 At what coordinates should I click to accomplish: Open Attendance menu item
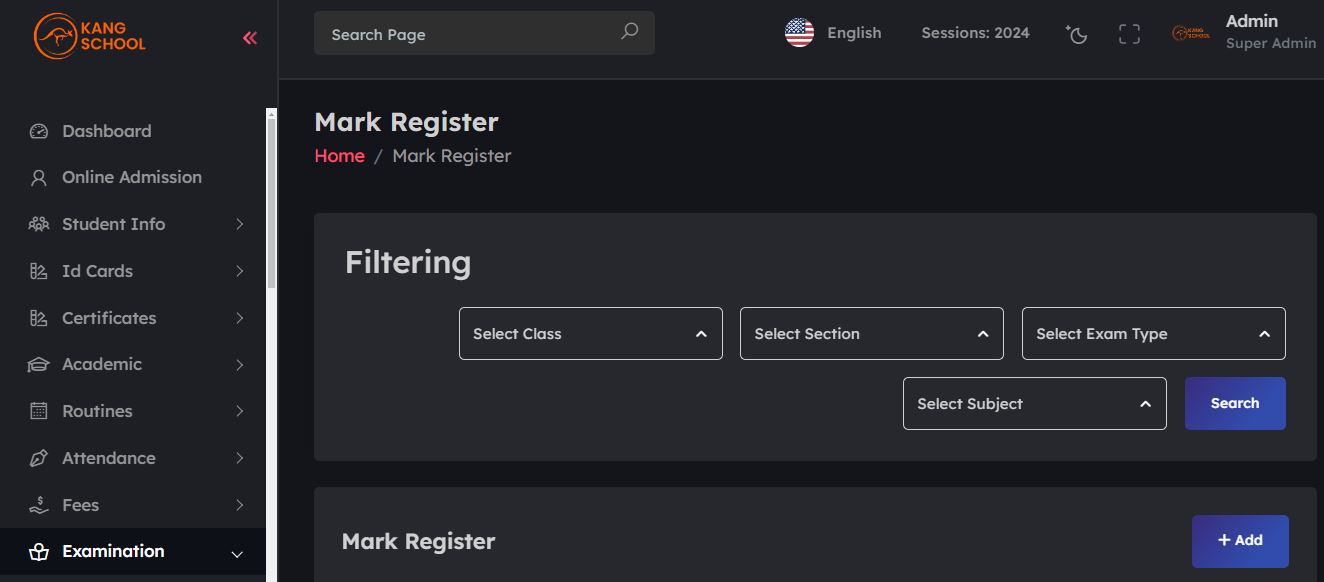(x=133, y=458)
